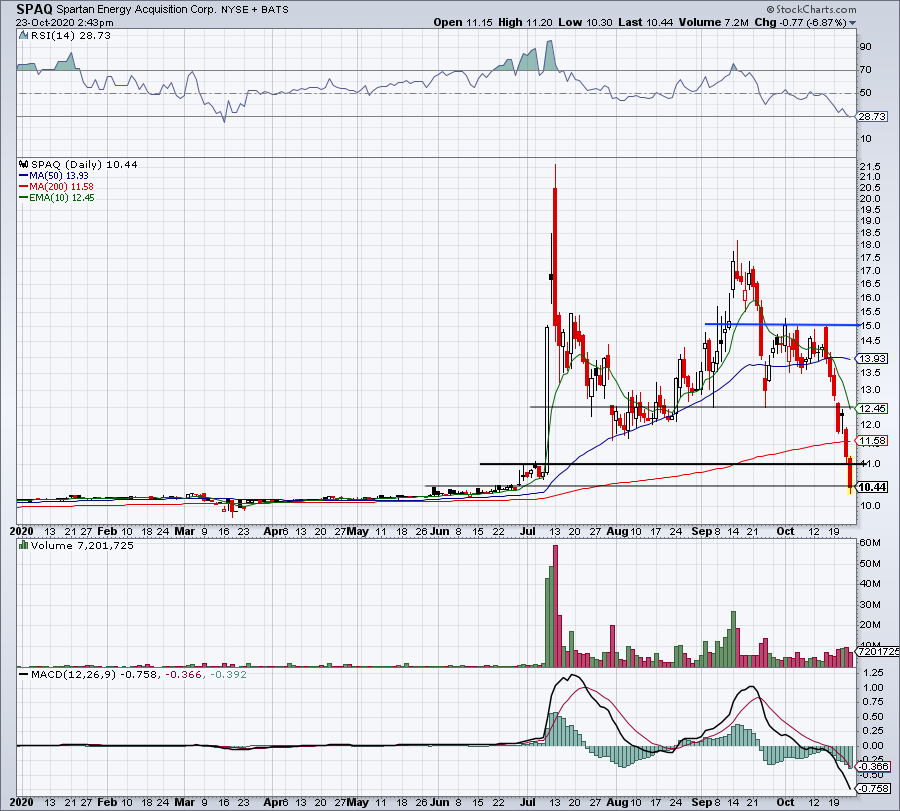This screenshot has width=900, height=811.
Task: Click the 12.45 price tag on right axis
Action: click(872, 408)
